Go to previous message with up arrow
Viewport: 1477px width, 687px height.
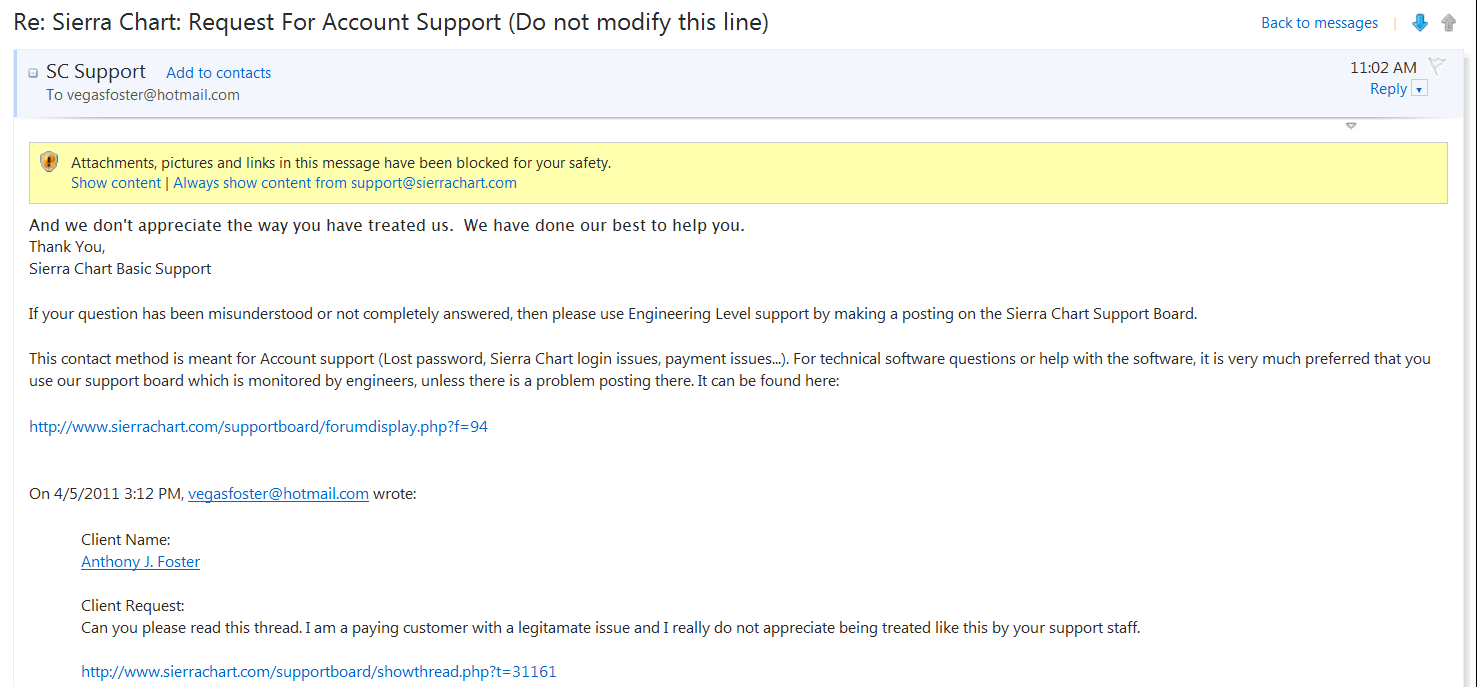(x=1449, y=23)
